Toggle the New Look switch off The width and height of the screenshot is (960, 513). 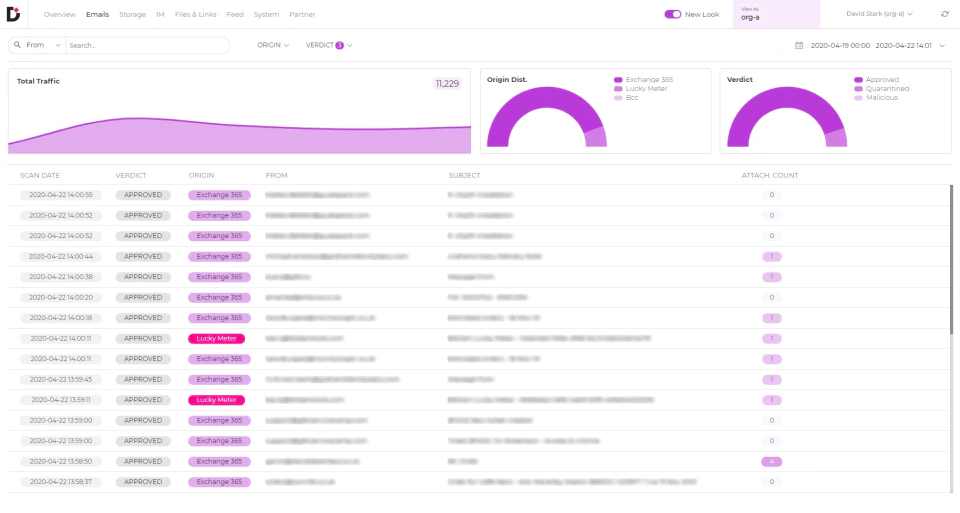tap(673, 14)
